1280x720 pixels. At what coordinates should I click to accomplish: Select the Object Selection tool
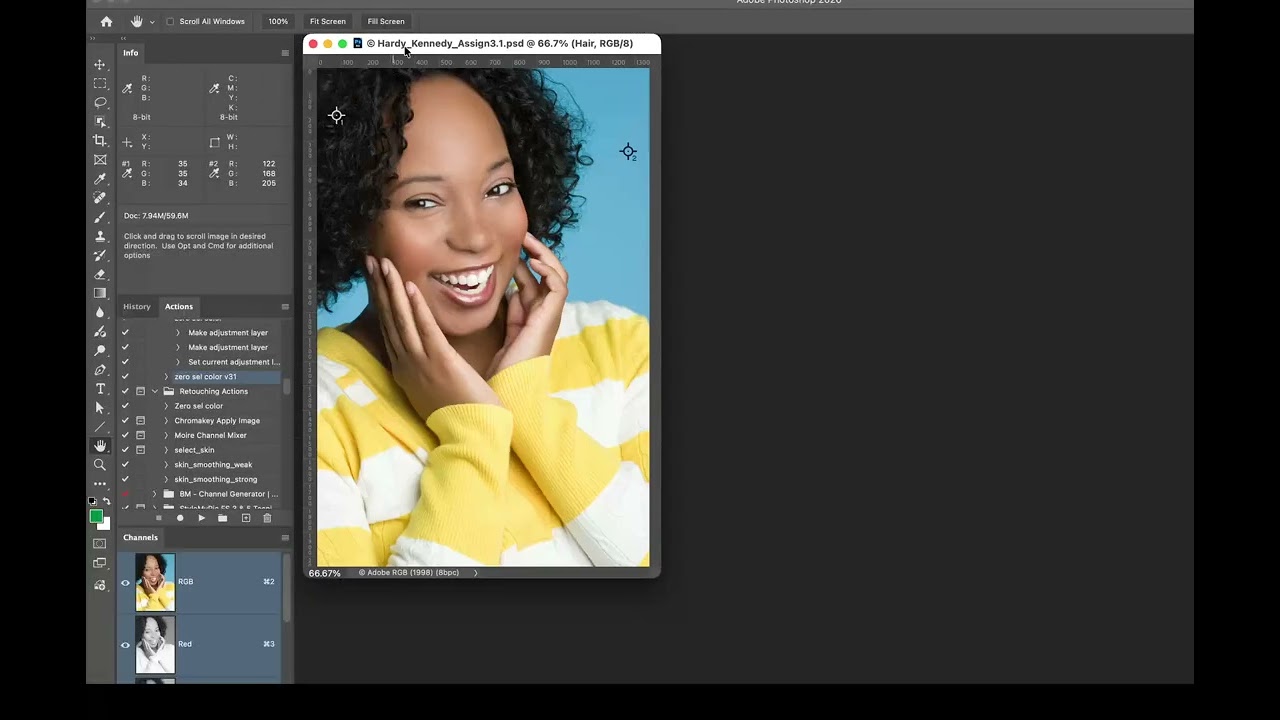[x=100, y=121]
